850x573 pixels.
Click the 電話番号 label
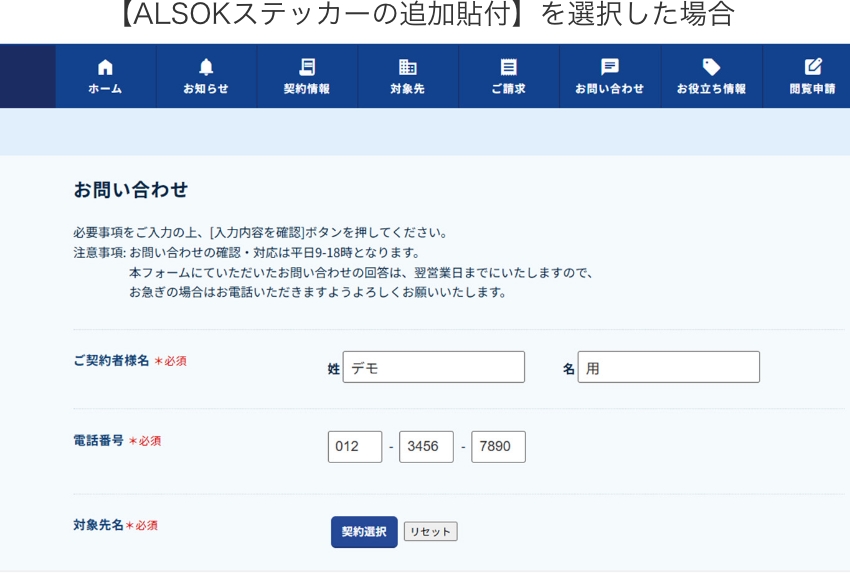(99, 440)
